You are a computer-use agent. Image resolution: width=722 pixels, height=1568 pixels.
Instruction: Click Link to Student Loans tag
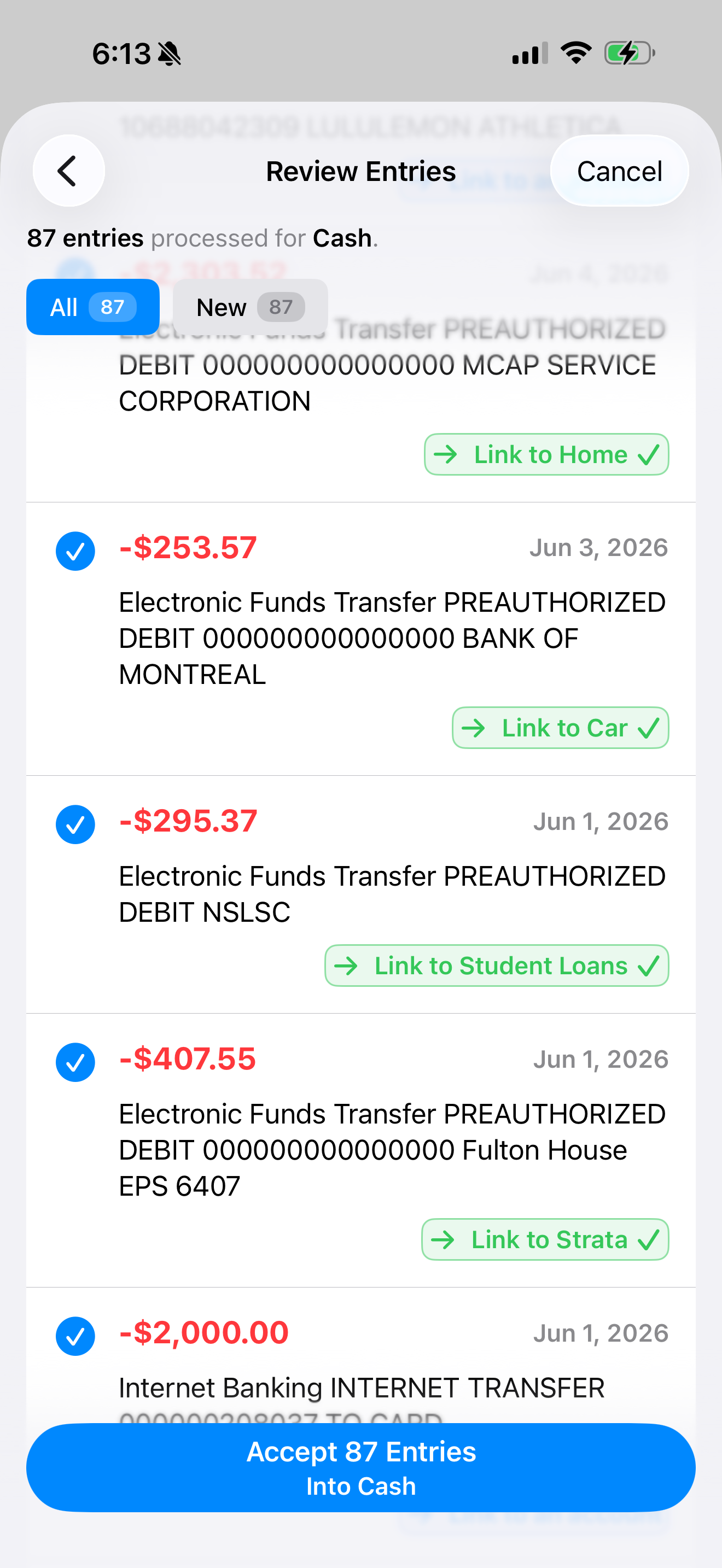point(496,966)
